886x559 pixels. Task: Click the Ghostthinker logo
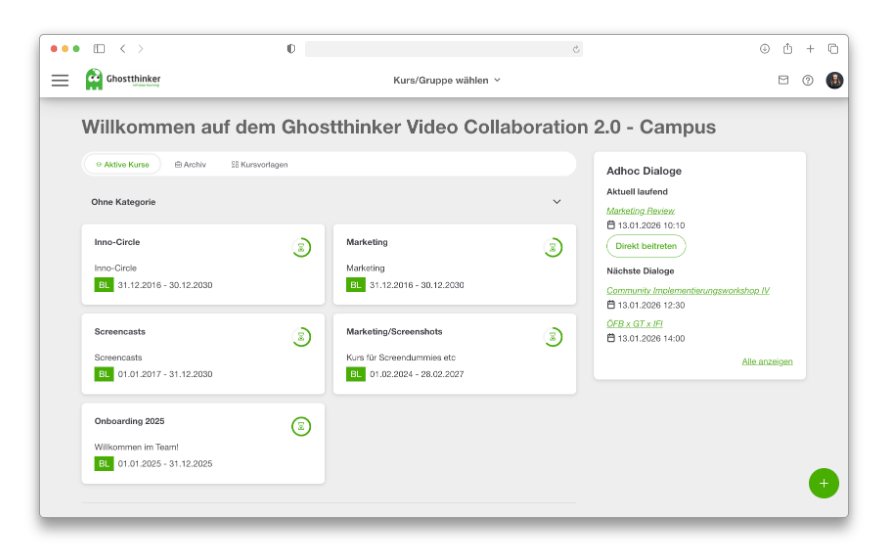[123, 79]
